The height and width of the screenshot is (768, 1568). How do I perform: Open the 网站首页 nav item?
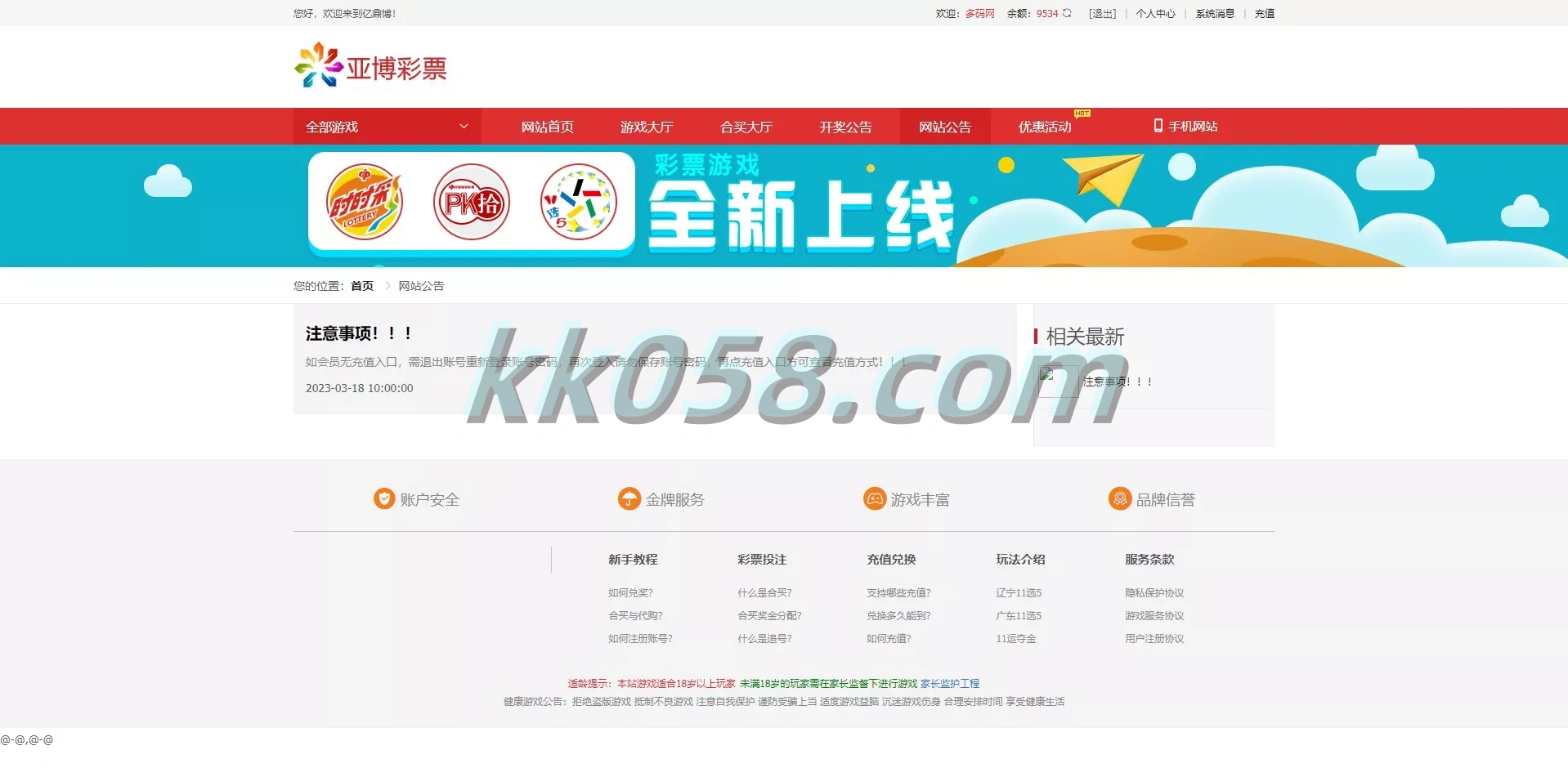(547, 127)
